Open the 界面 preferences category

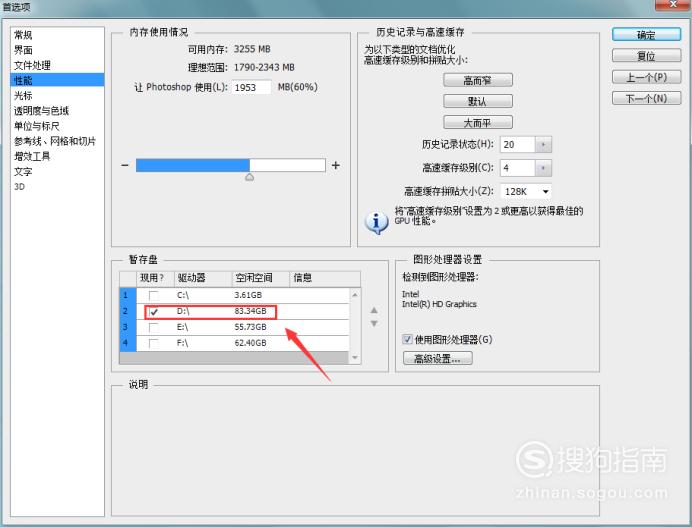23,50
